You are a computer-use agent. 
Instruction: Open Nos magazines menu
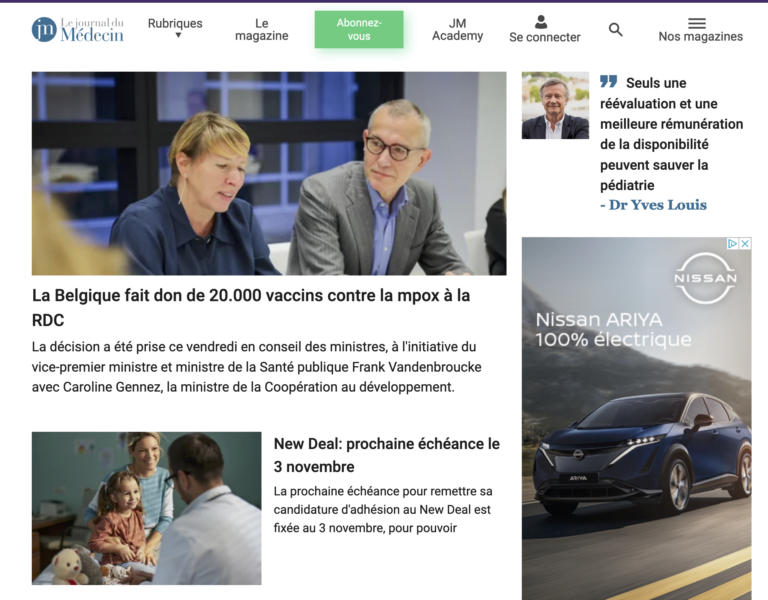(x=700, y=36)
